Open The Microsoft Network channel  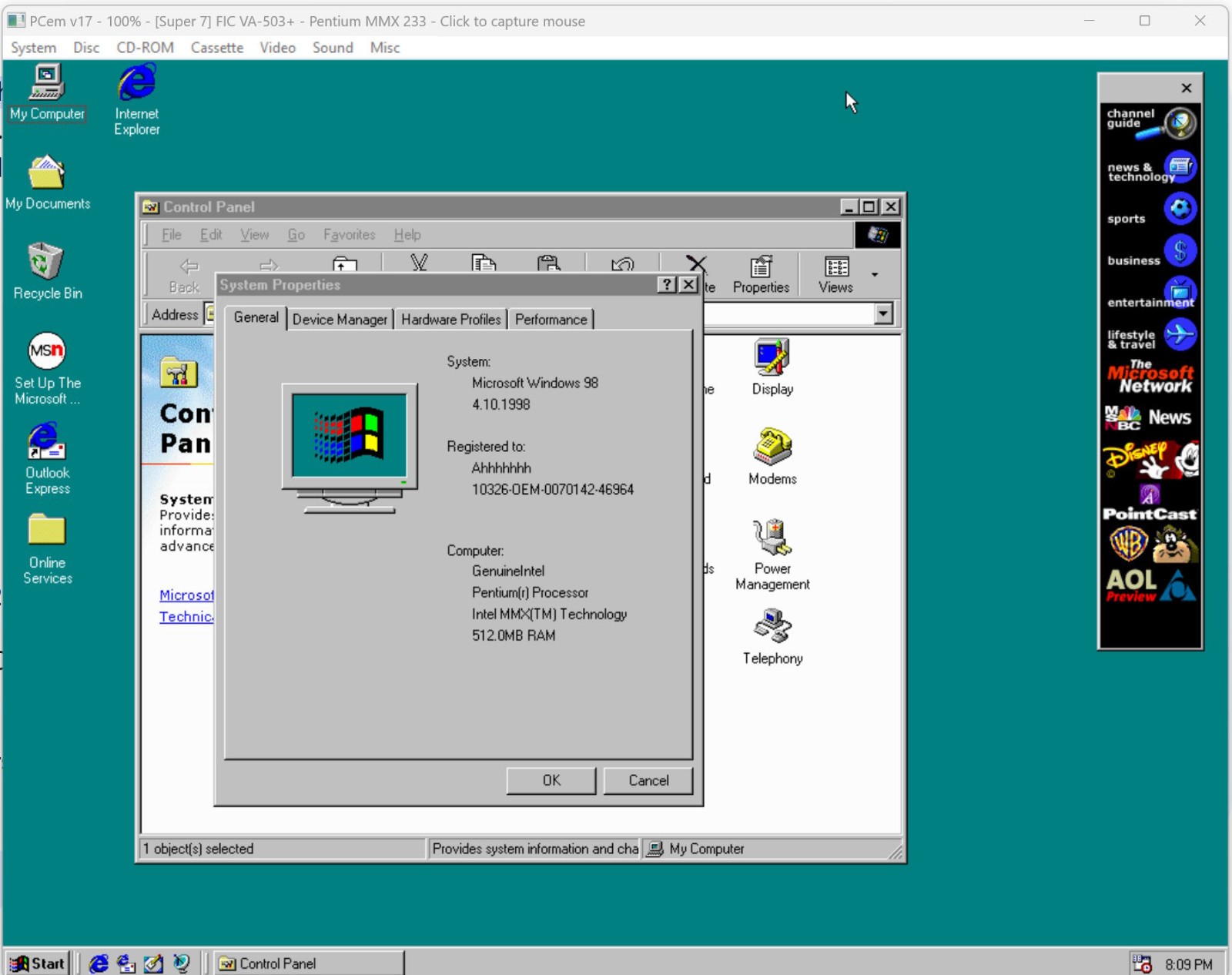(1150, 377)
